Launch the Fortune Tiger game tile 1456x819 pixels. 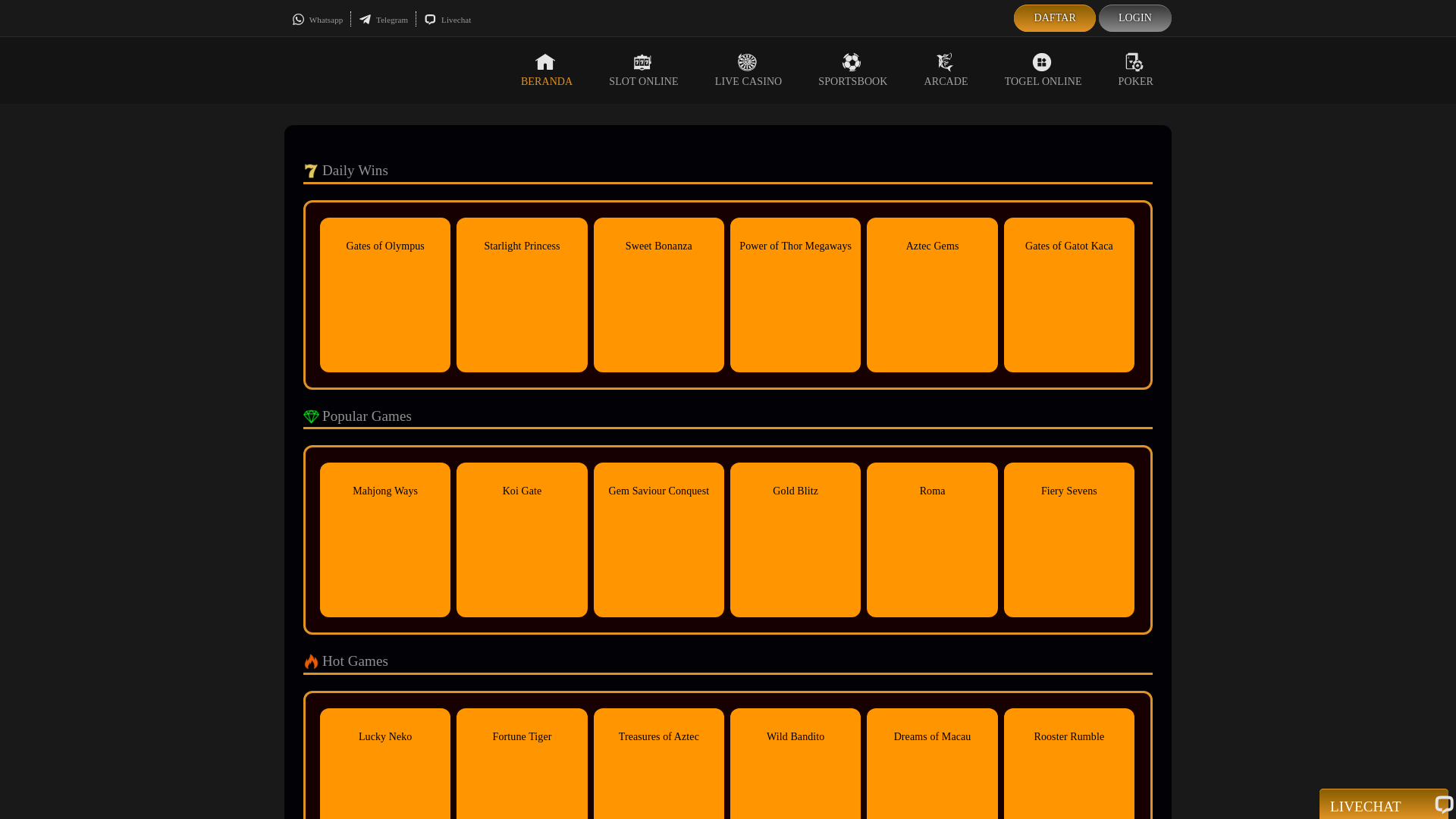pyautogui.click(x=522, y=762)
